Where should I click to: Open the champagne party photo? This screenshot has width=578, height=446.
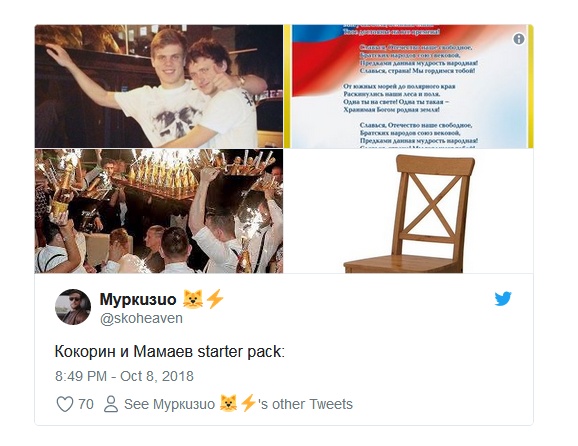click(159, 211)
